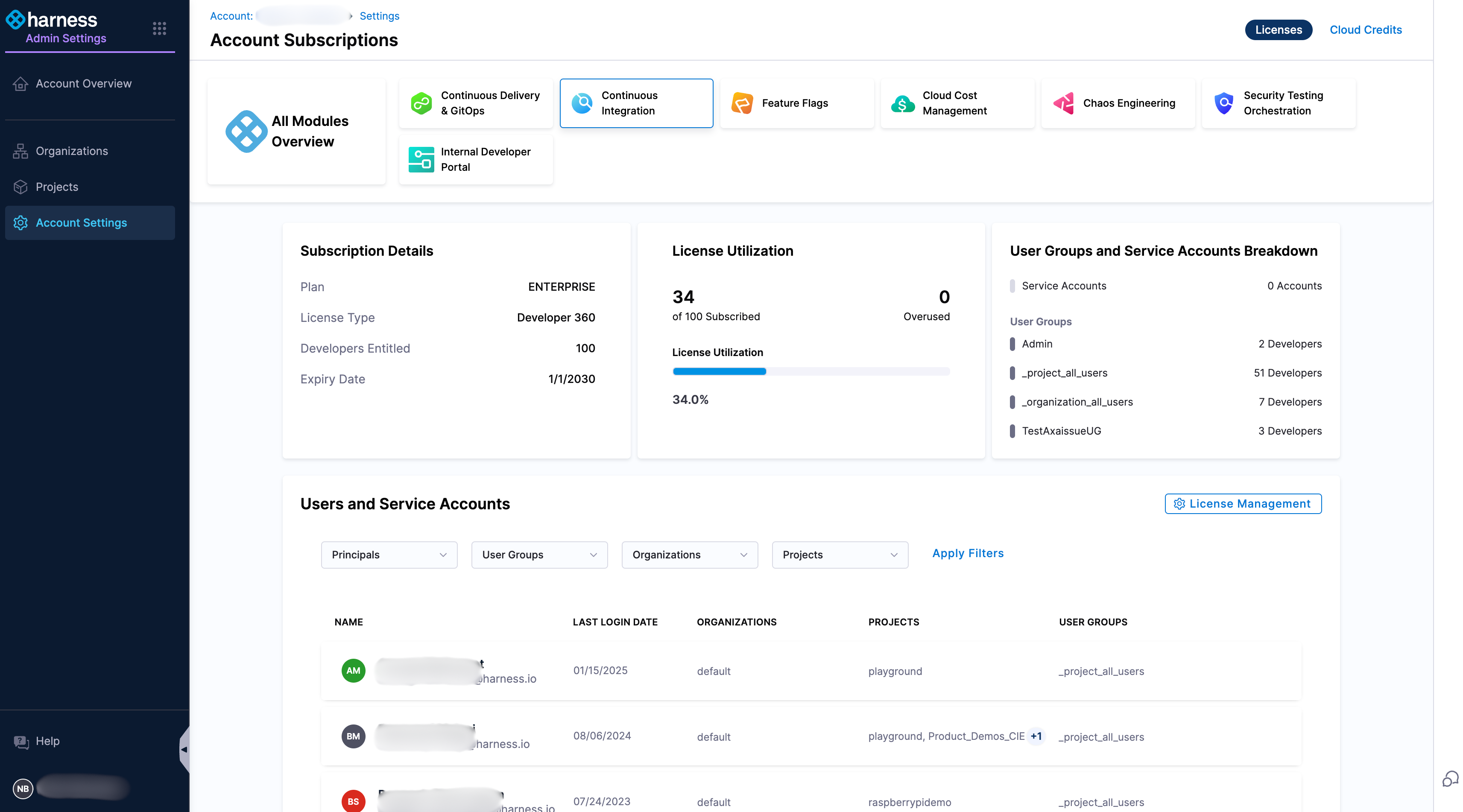Expand the Organizations filter dropdown
Viewport: 1463px width, 812px height.
pyautogui.click(x=690, y=555)
